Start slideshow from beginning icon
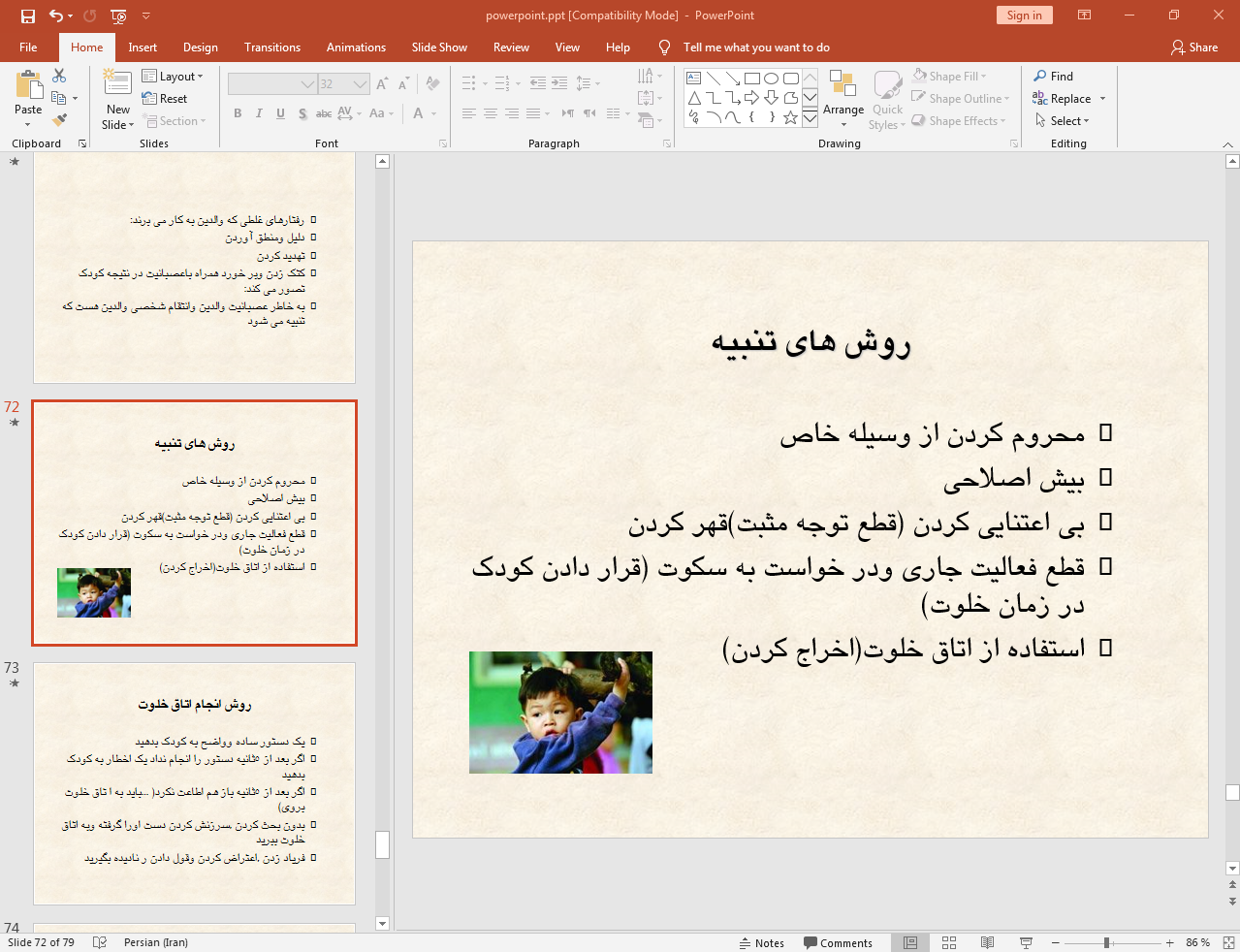 click(118, 16)
